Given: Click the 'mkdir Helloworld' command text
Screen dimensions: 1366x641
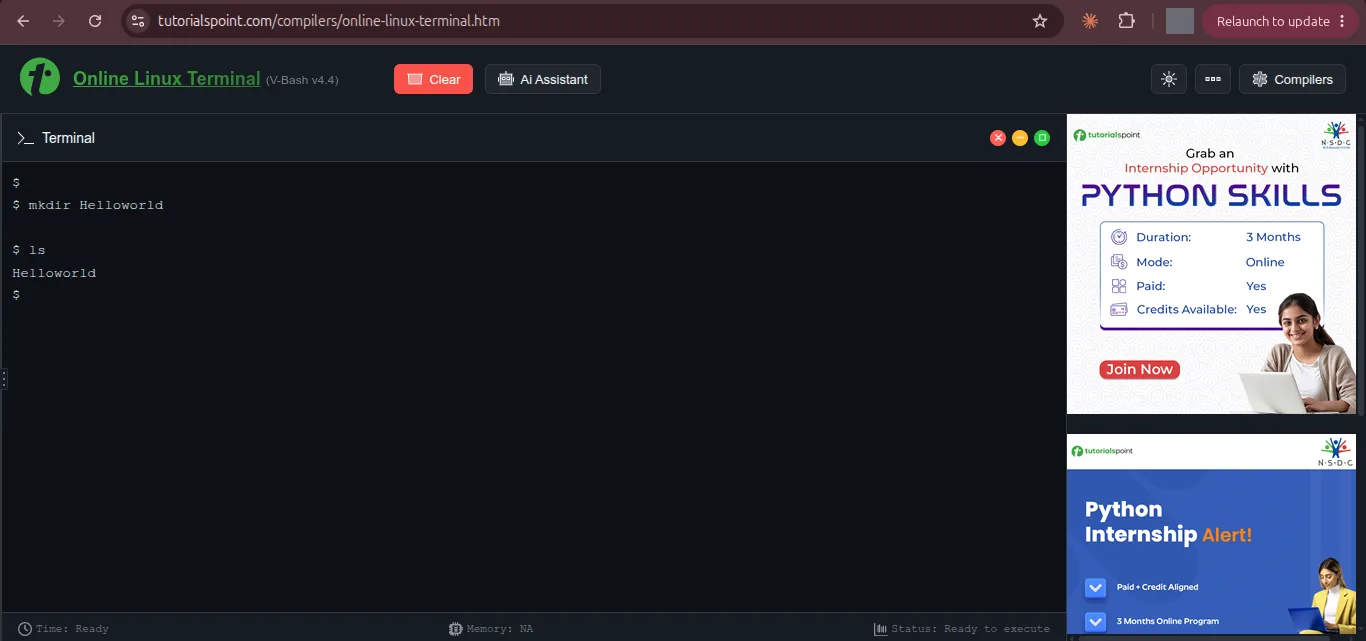Looking at the screenshot, I should (96, 205).
